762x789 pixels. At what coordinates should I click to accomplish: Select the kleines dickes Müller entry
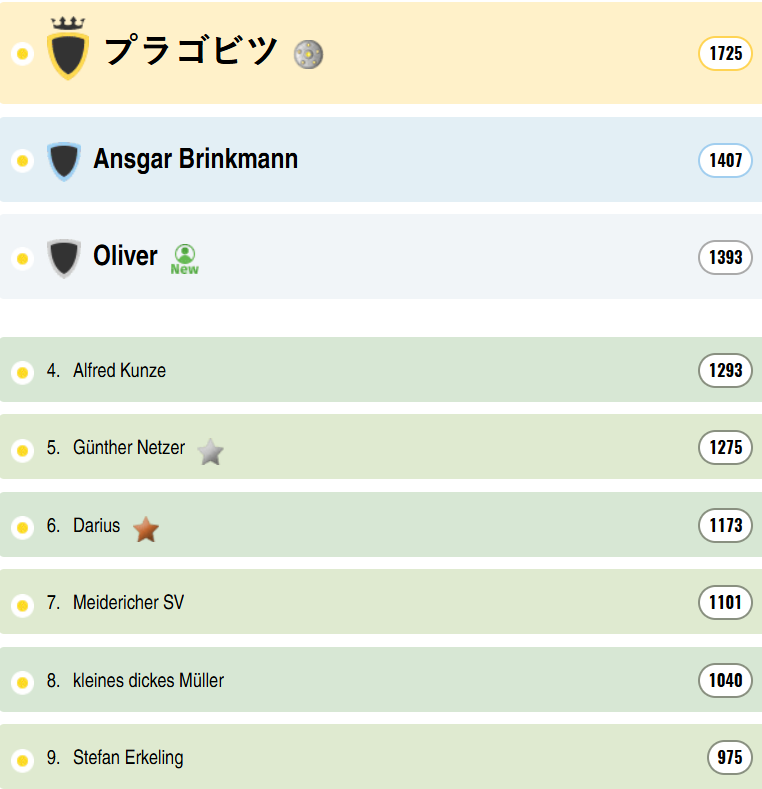[148, 680]
